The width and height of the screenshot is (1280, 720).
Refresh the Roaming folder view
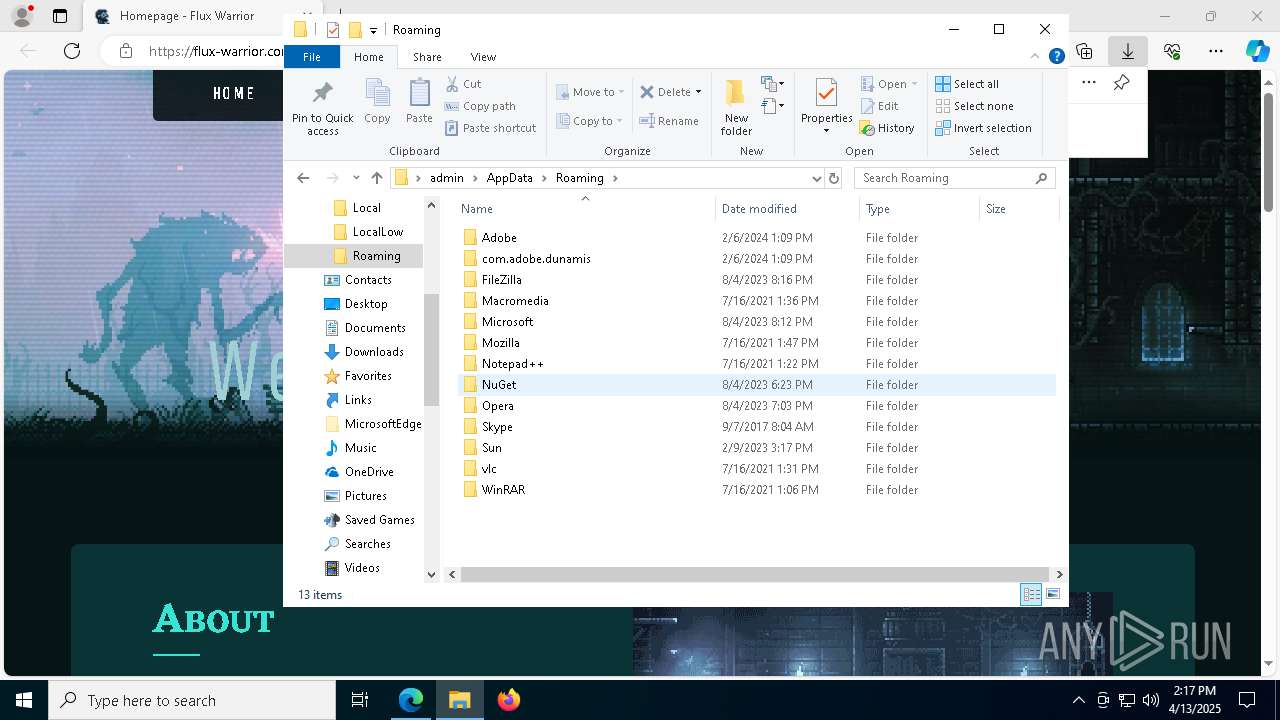click(x=834, y=178)
